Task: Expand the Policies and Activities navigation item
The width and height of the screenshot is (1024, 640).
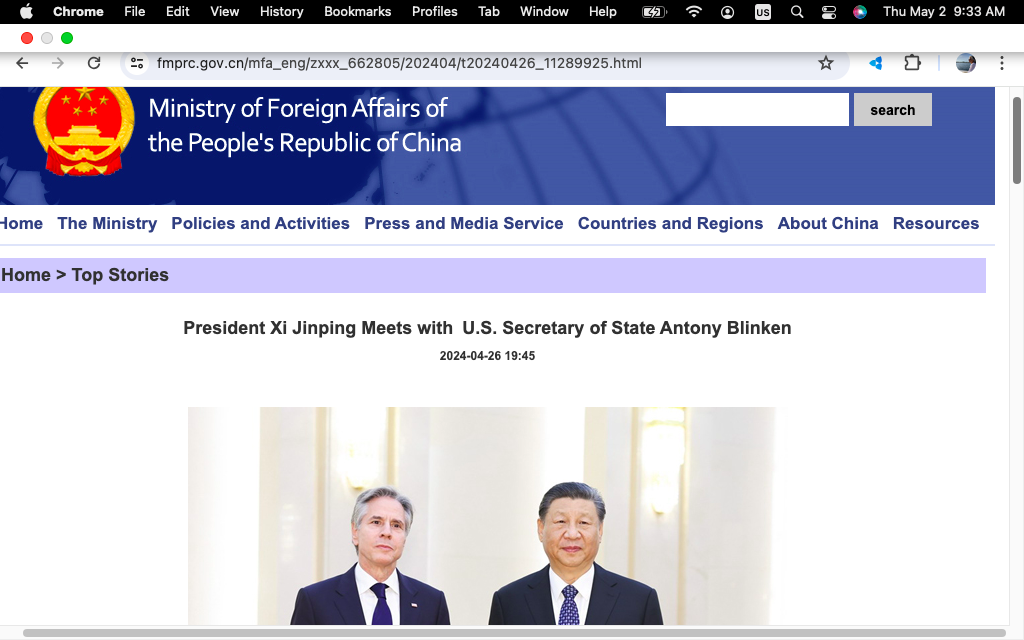Action: tap(260, 223)
